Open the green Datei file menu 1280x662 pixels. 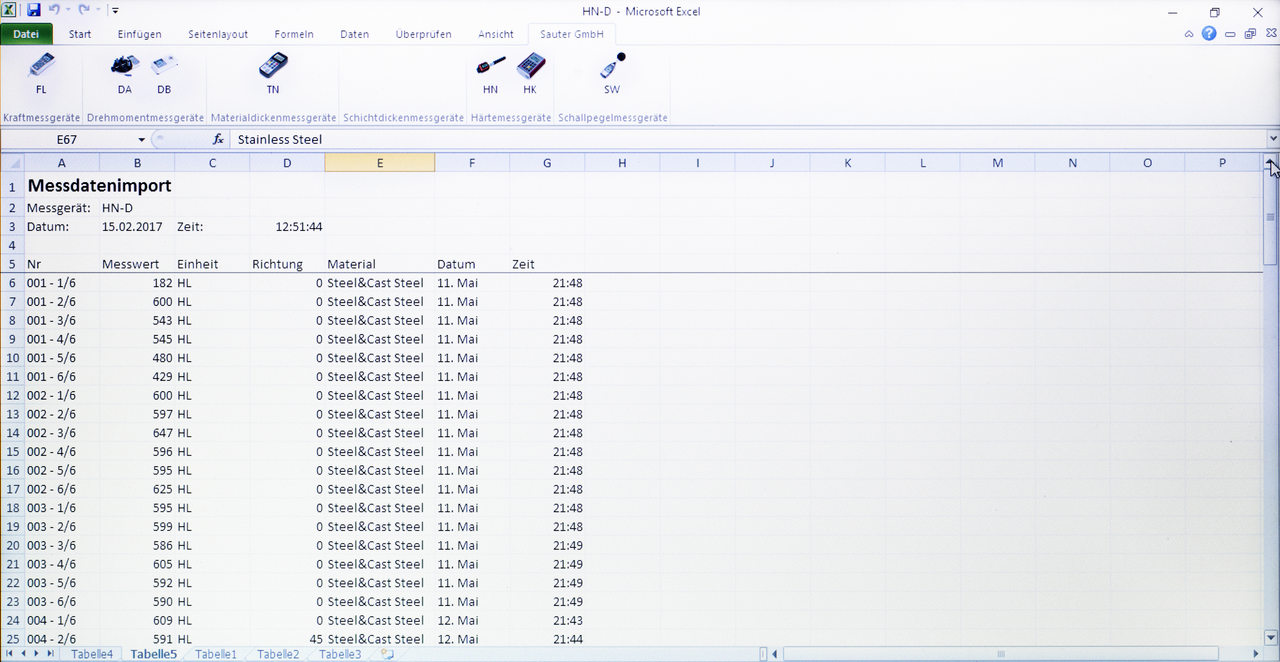27,34
